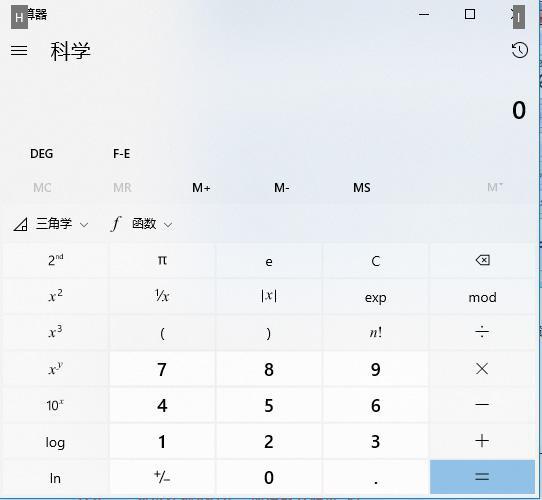Click the C clear button
542x500 pixels.
coord(375,260)
